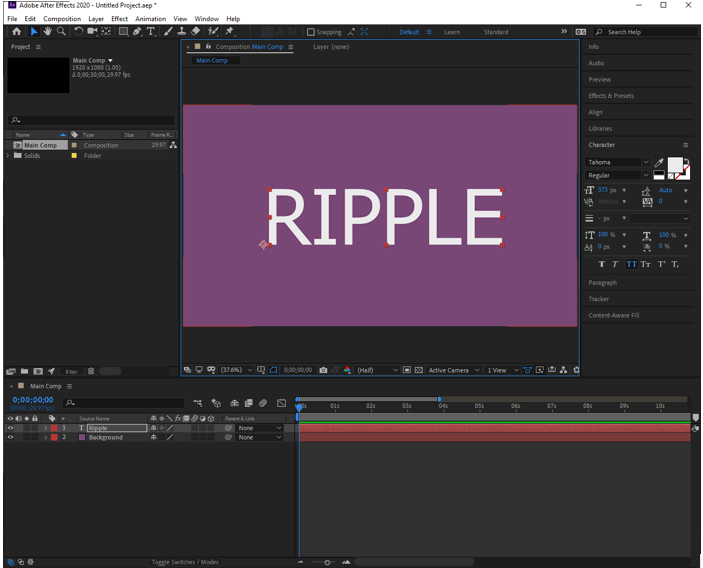Open the Tahoma font family dropdown
This screenshot has width=703, height=568.
pos(617,162)
